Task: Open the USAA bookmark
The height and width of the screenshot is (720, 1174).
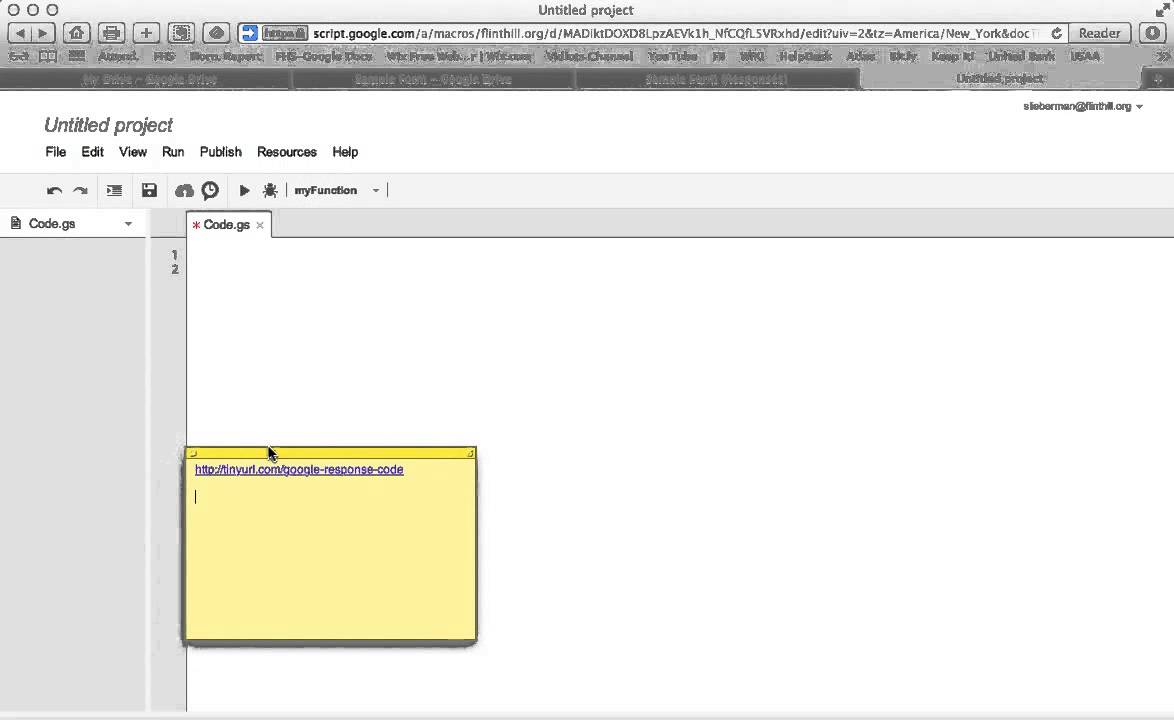Action: [1085, 57]
